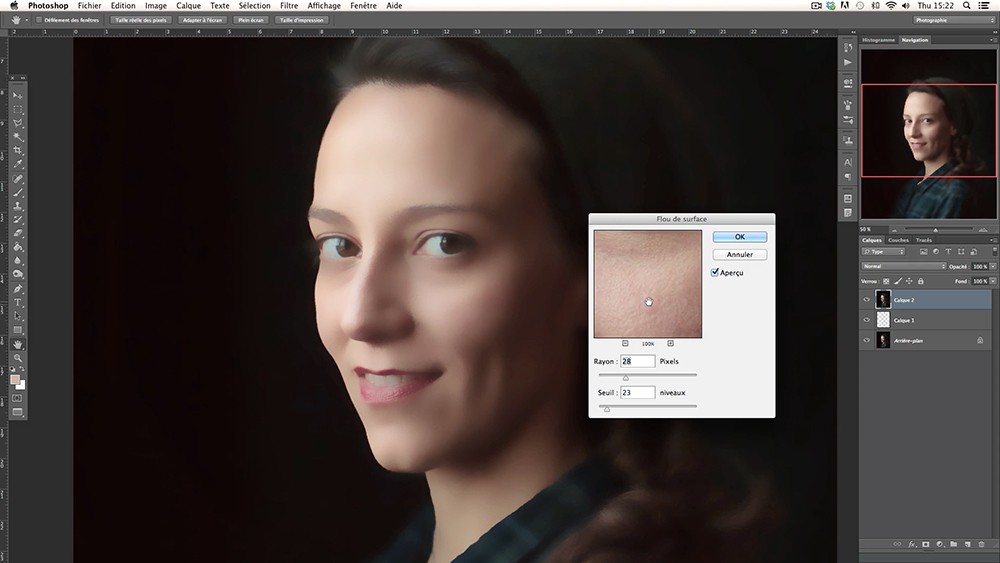This screenshot has width=1000, height=563.
Task: Open the Photographie workspace dropdown
Action: click(954, 20)
